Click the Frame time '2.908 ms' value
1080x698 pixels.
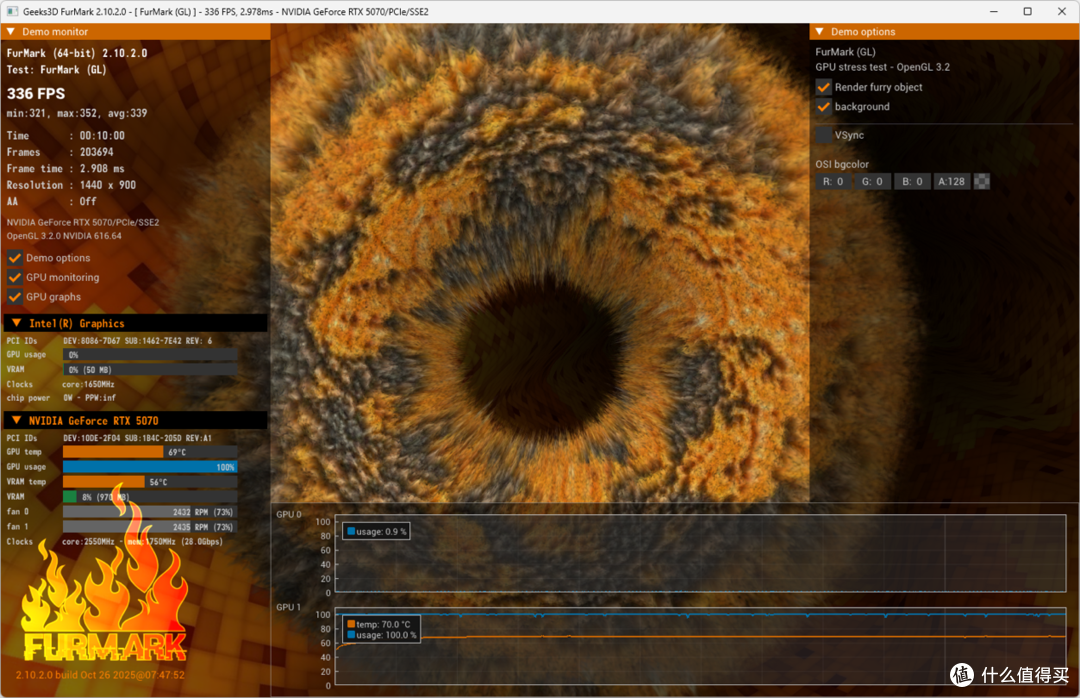pyautogui.click(x=102, y=169)
